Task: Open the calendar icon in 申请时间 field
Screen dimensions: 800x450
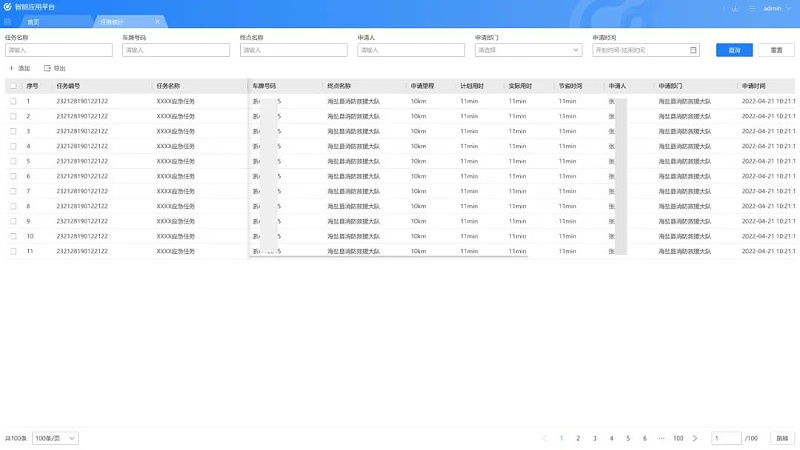Action: (x=693, y=49)
